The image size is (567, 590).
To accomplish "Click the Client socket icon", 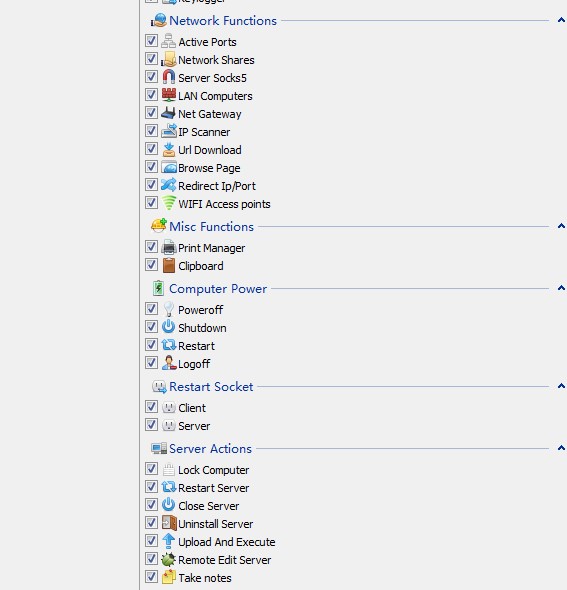I will pos(168,407).
